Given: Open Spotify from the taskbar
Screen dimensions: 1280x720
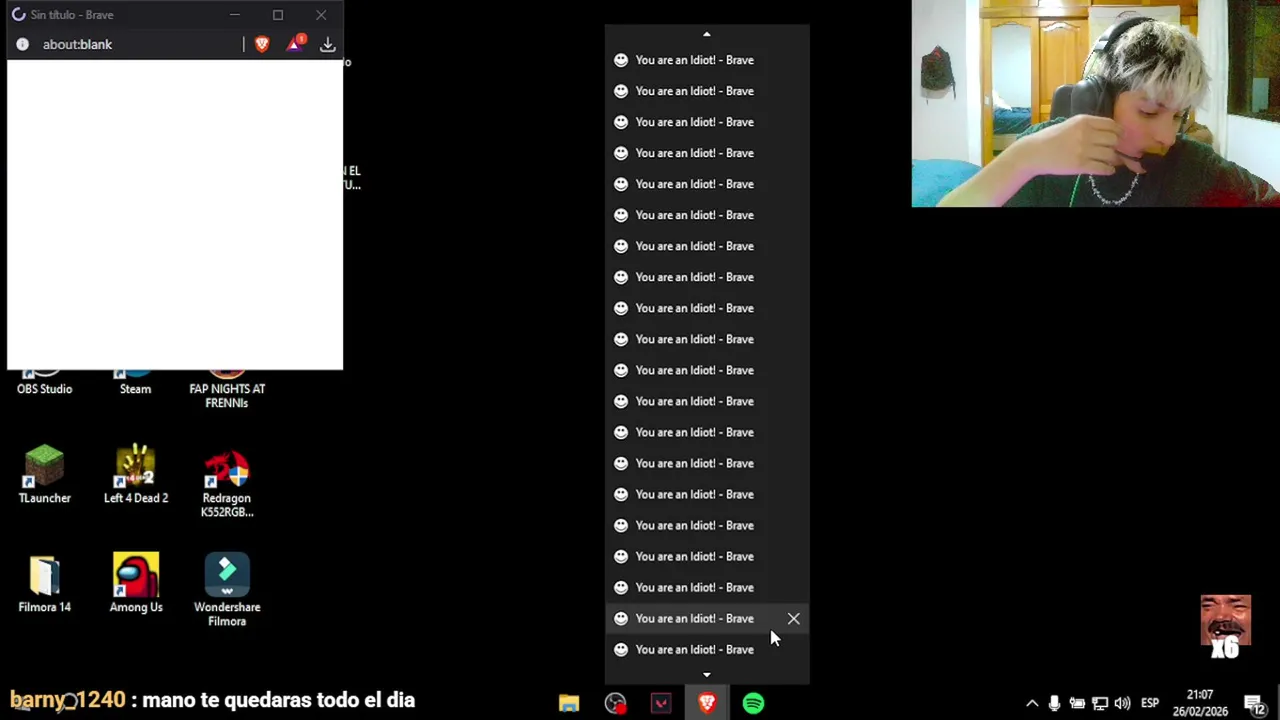Looking at the screenshot, I should point(753,704).
